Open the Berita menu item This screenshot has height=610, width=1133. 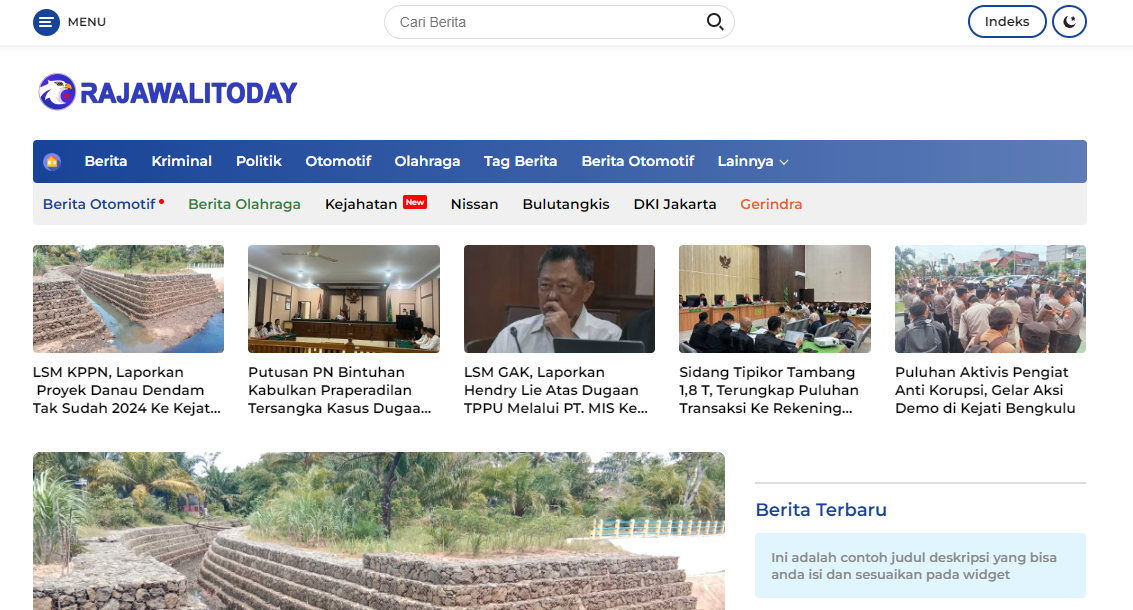click(106, 161)
